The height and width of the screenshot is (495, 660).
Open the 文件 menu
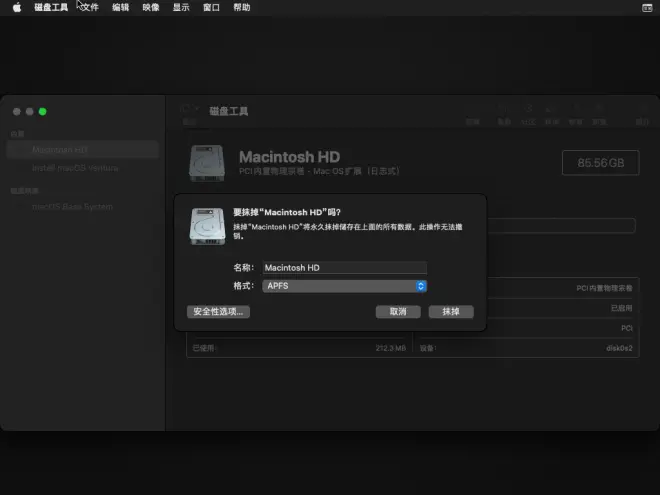click(90, 7)
